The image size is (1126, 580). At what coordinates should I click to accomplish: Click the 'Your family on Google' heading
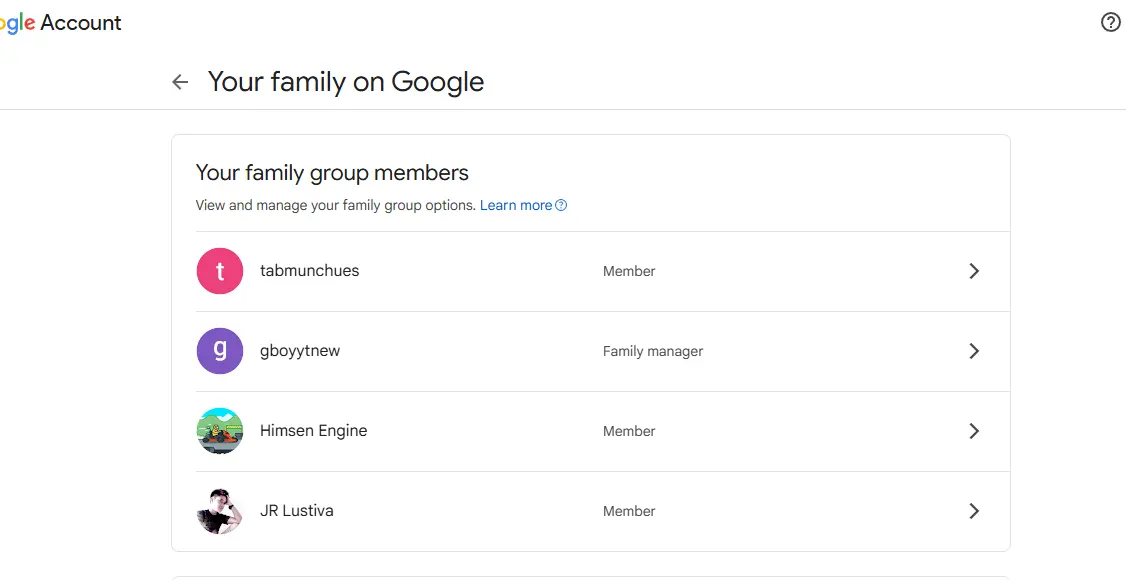(346, 82)
